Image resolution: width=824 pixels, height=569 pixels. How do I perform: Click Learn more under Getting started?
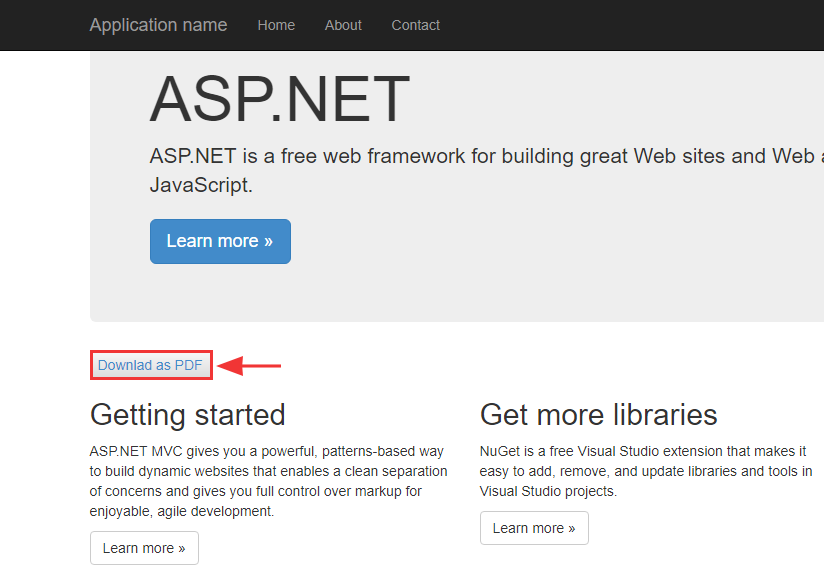(144, 548)
